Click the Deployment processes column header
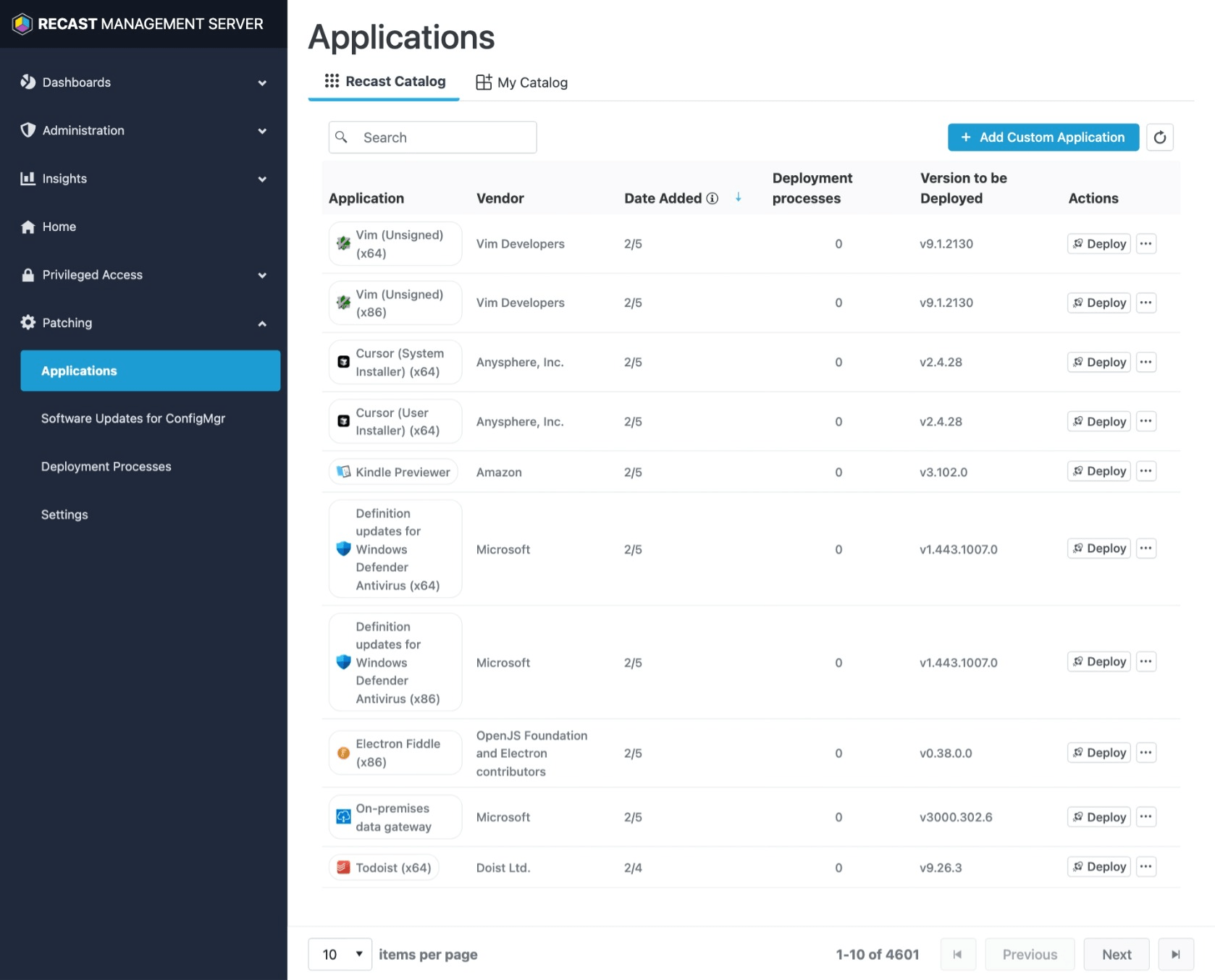This screenshot has width=1215, height=980. [x=812, y=188]
